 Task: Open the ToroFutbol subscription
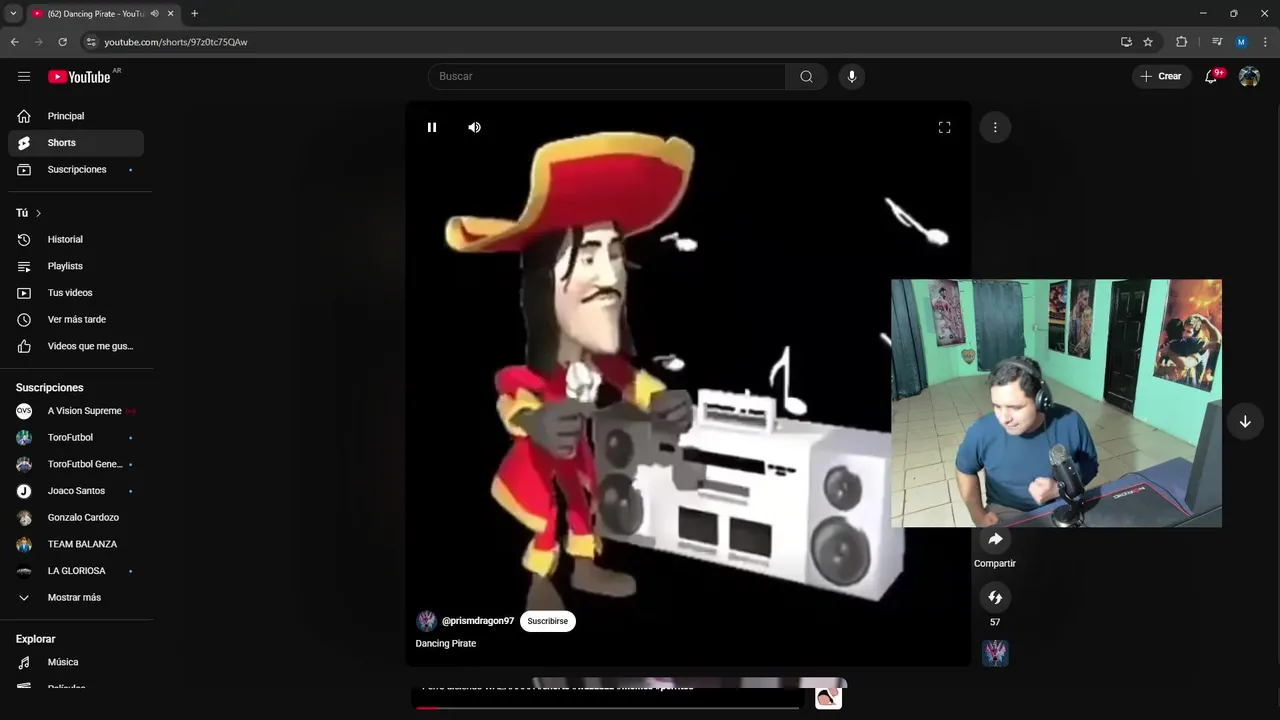[x=76, y=438]
